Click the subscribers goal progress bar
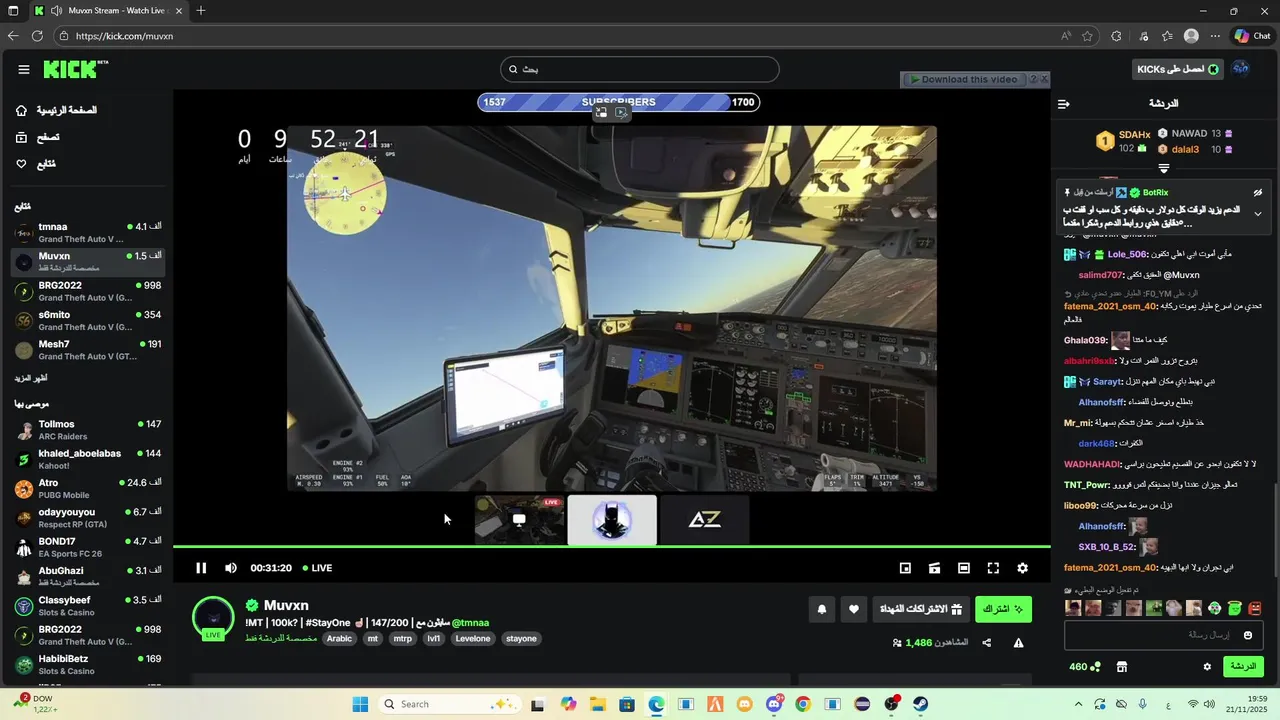1280x720 pixels. 618,102
